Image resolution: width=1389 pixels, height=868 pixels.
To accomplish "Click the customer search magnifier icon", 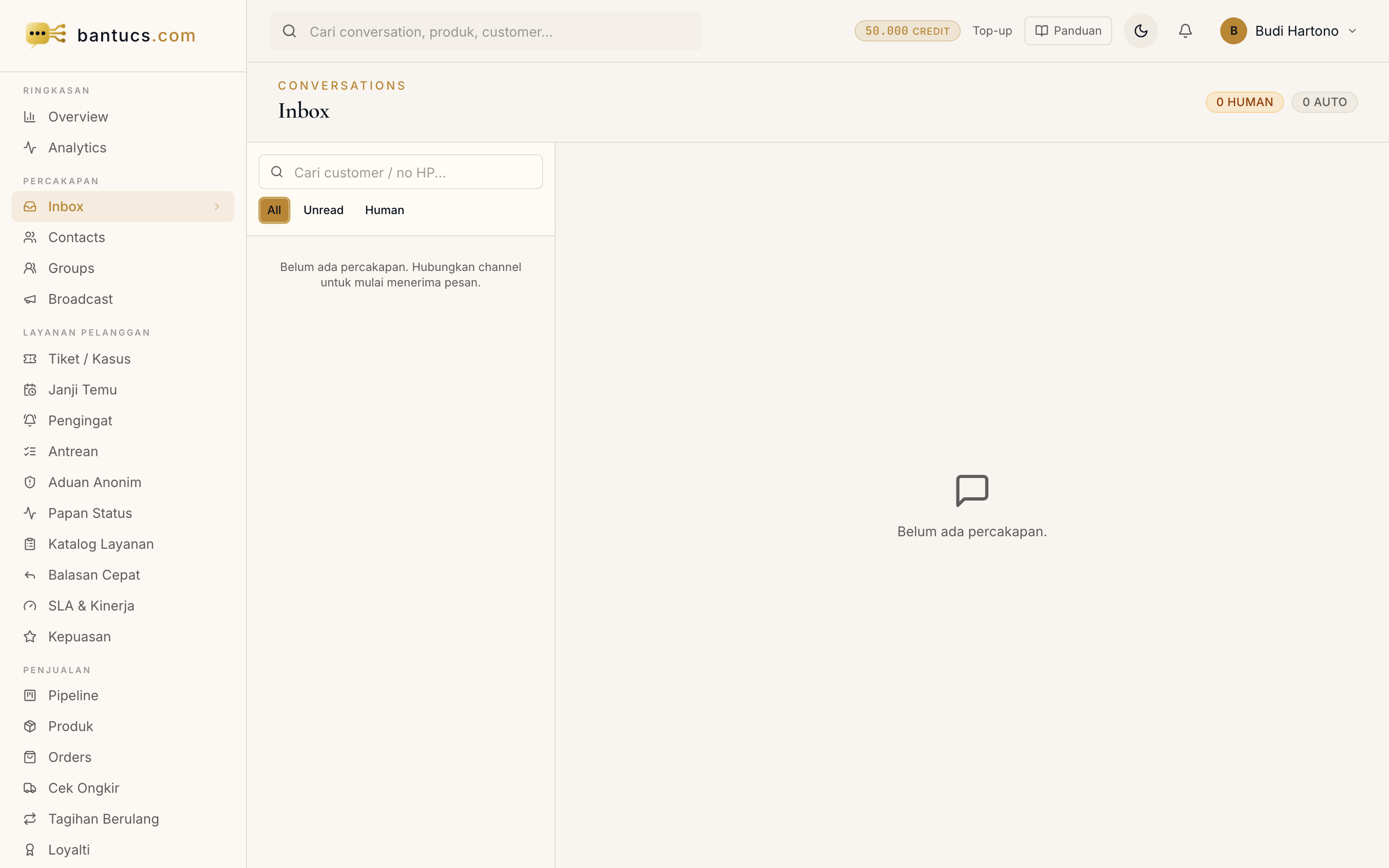I will (x=277, y=172).
